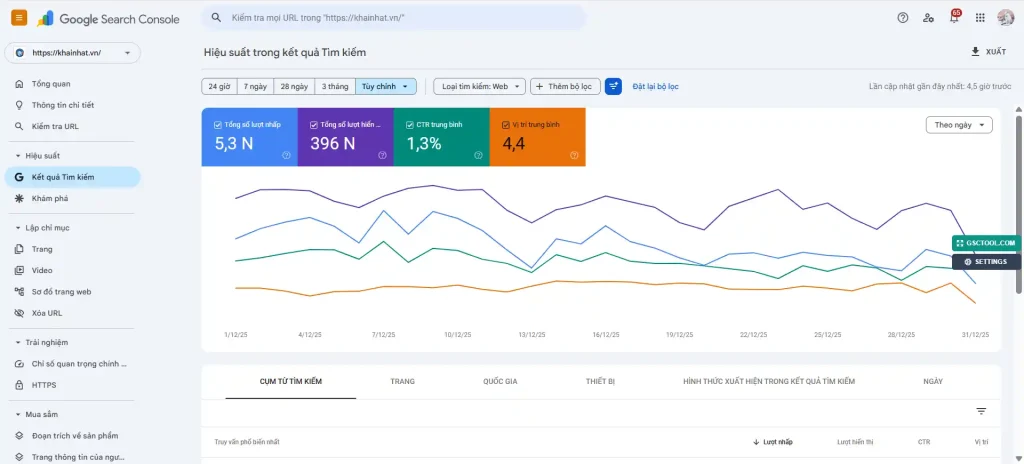Screen dimensions: 1024x464
Task: Open the Tùy chỉnh date range dropdown
Action: pyautogui.click(x=385, y=86)
